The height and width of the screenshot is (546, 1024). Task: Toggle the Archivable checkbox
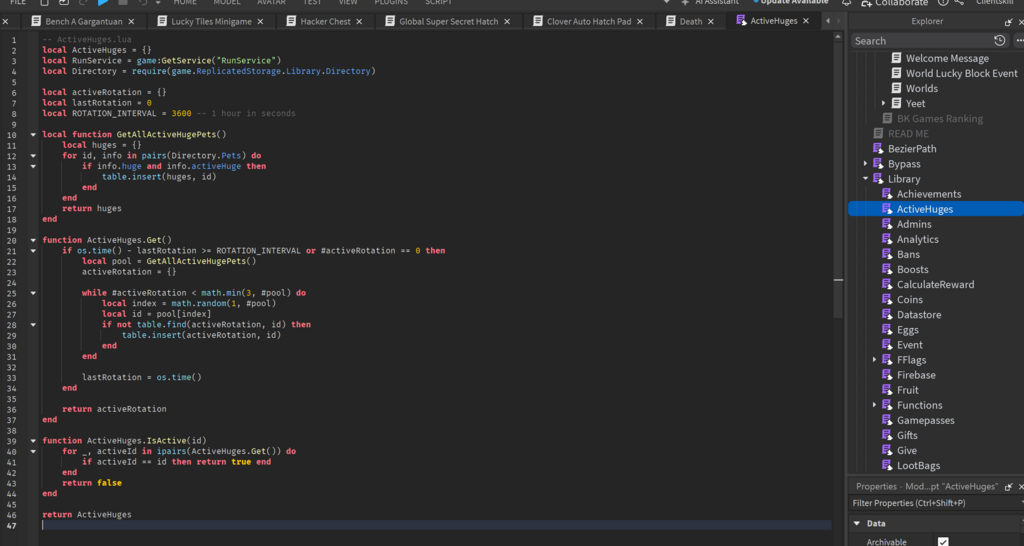pyautogui.click(x=943, y=541)
